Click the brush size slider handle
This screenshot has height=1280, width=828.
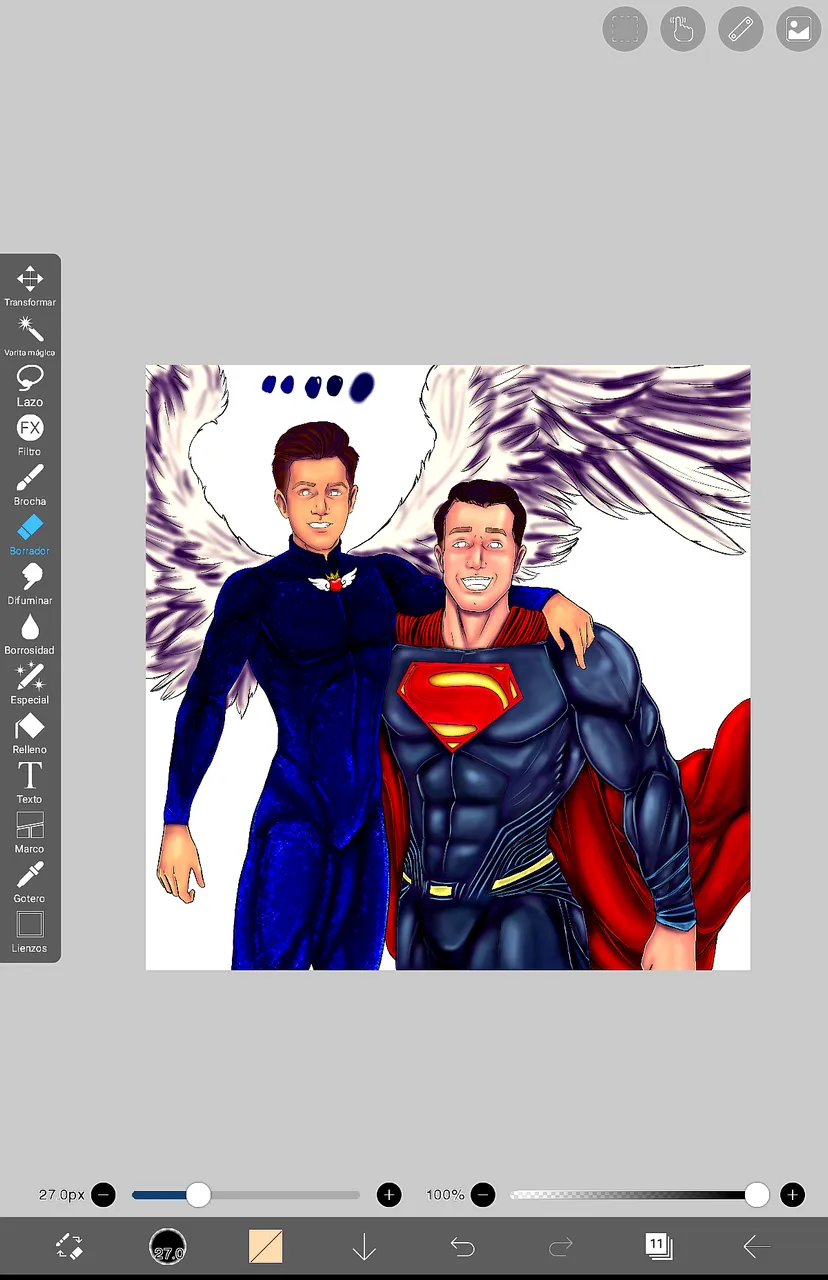click(199, 1194)
